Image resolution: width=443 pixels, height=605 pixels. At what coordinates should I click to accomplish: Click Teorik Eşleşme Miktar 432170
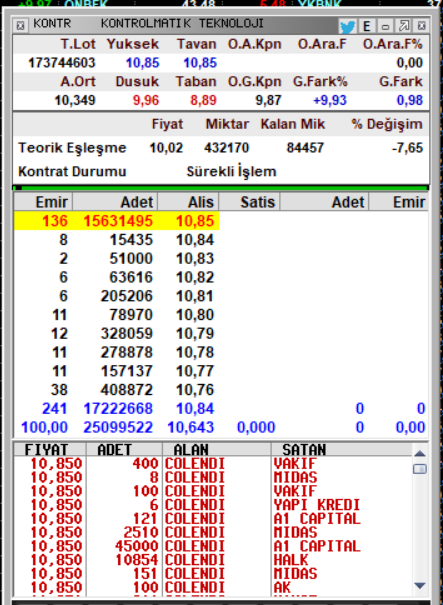[x=227, y=148]
